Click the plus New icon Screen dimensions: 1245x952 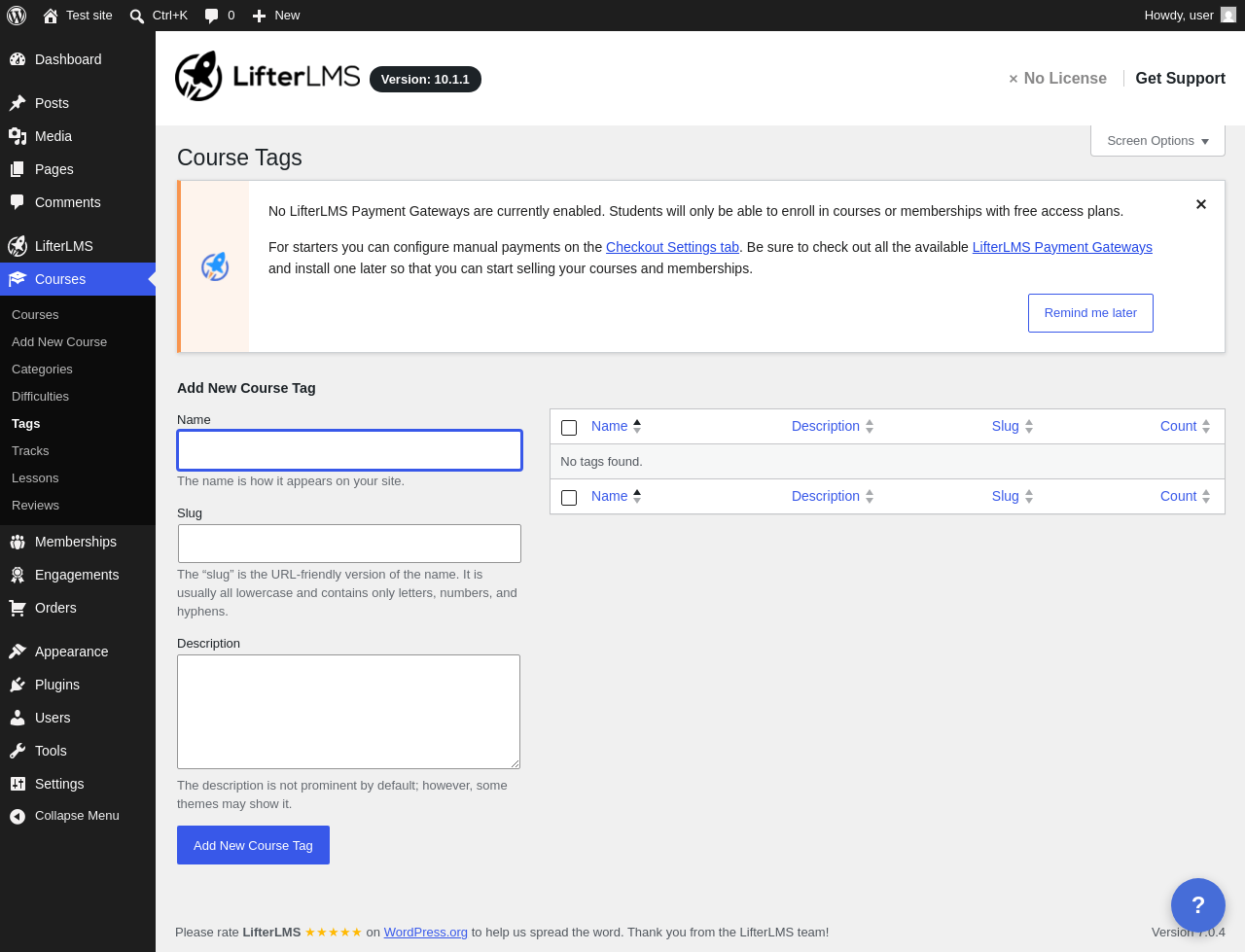tap(259, 16)
